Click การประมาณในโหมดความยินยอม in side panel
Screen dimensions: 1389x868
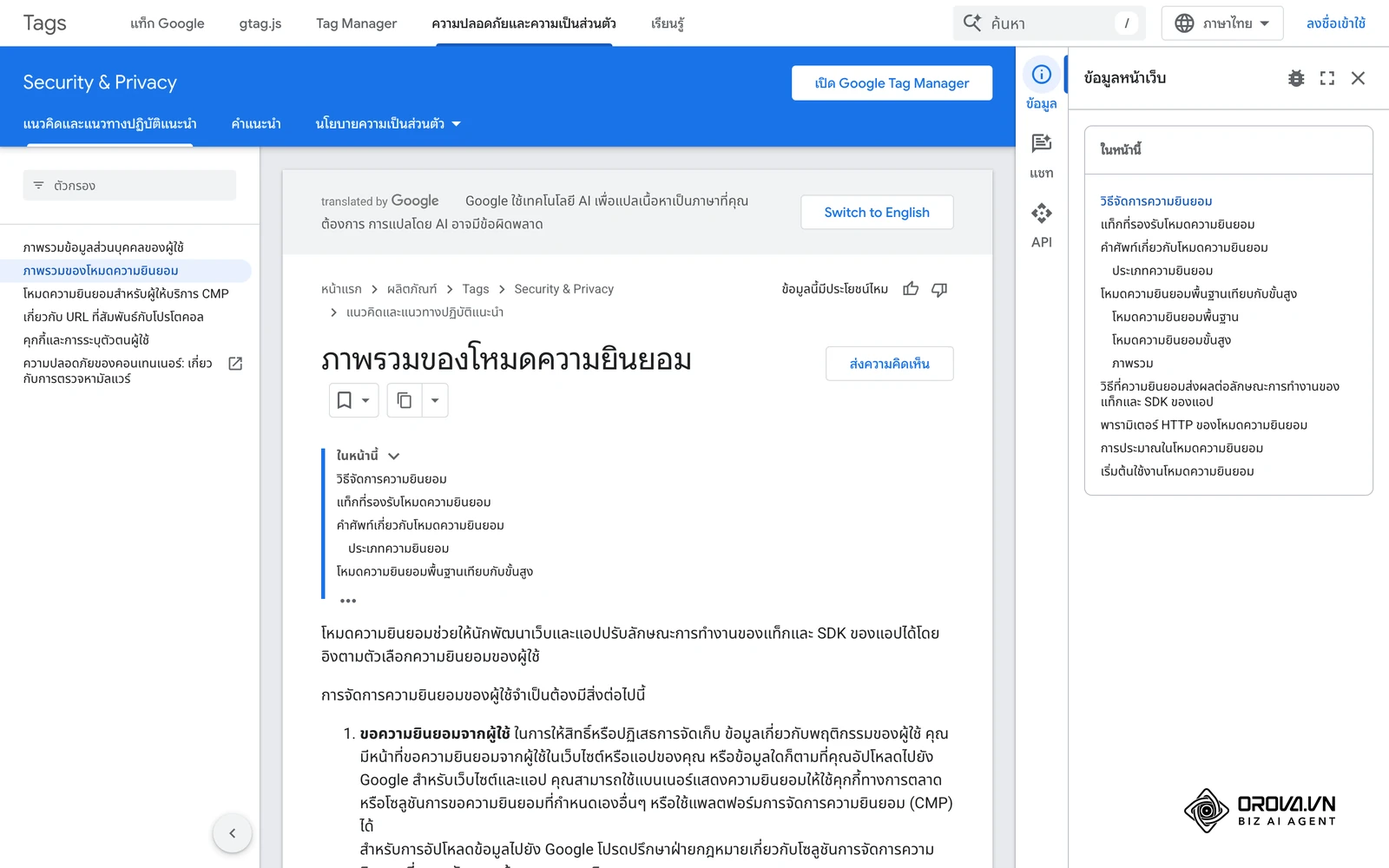(1182, 449)
